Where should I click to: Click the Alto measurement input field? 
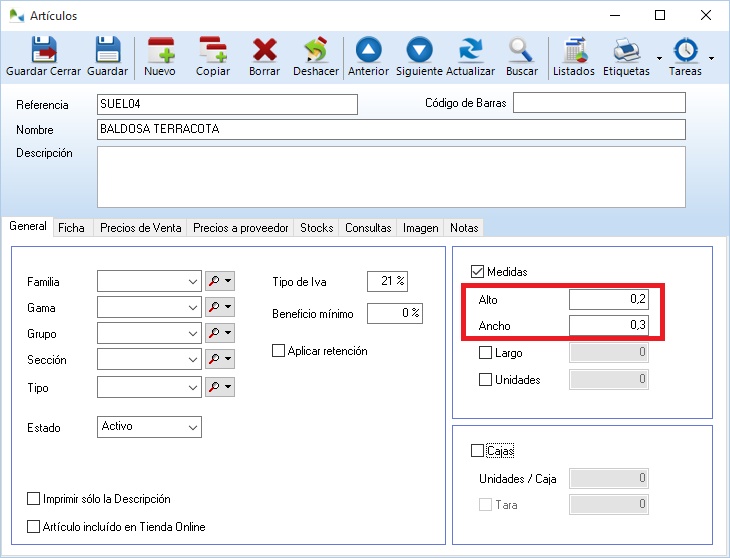tap(609, 300)
